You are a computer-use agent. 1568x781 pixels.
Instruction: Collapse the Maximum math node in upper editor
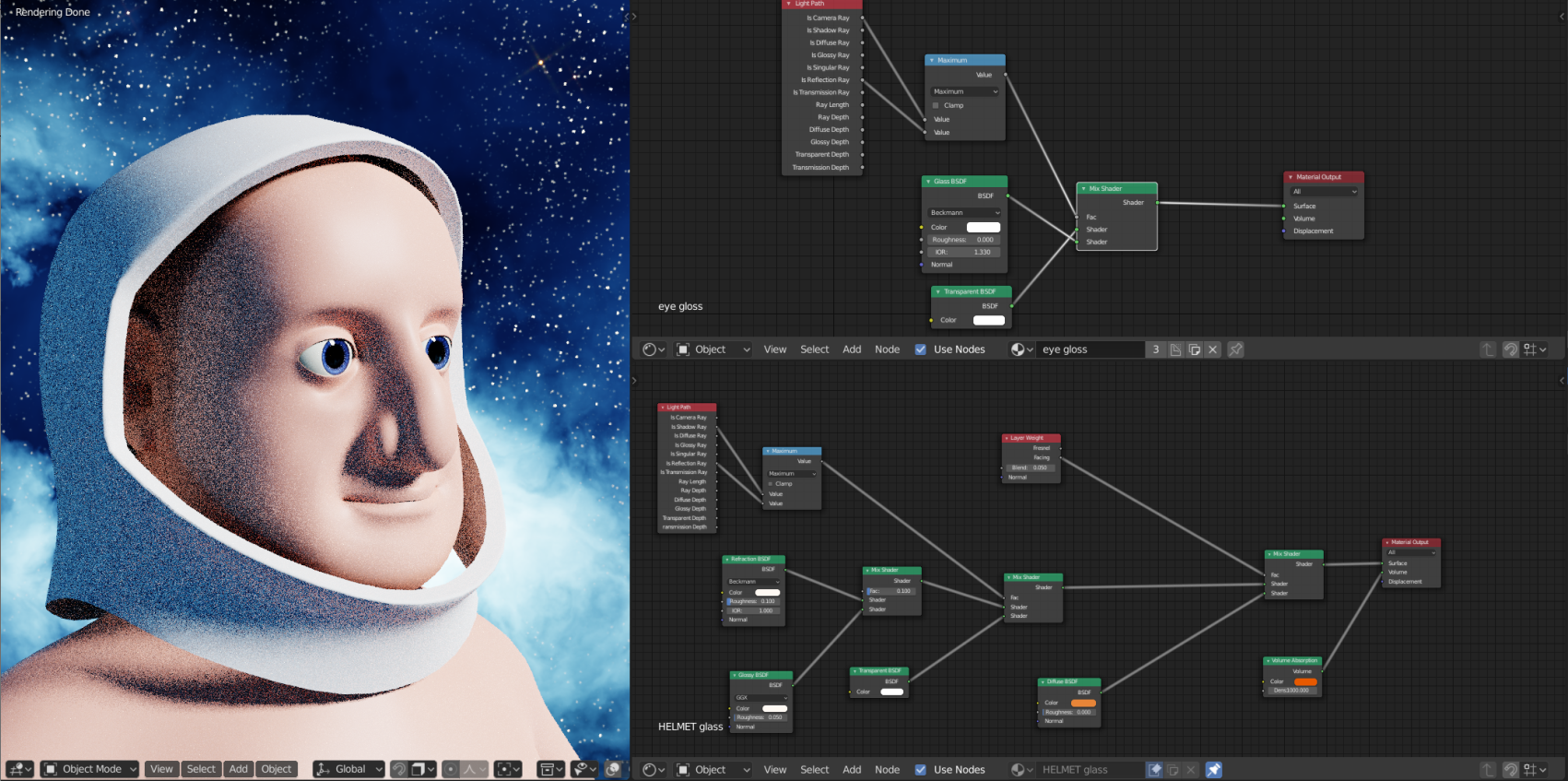point(931,60)
